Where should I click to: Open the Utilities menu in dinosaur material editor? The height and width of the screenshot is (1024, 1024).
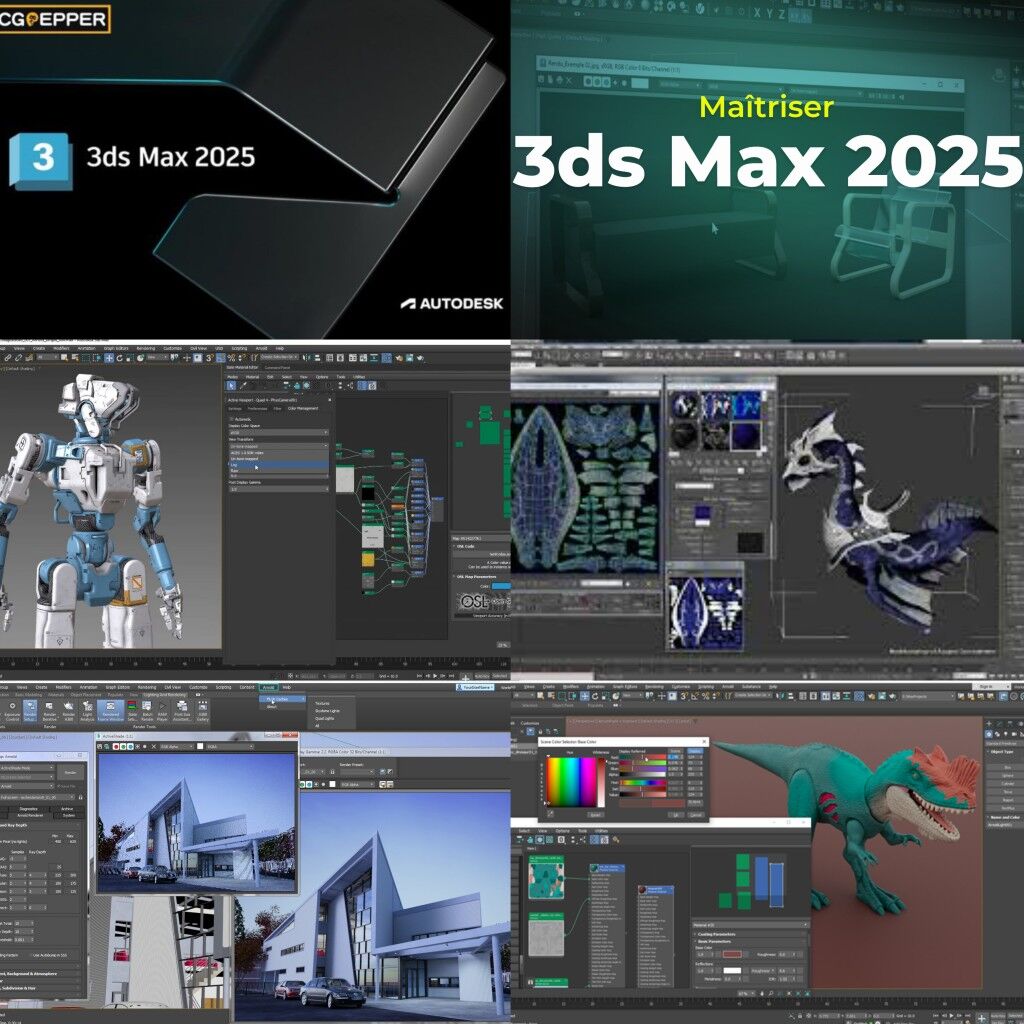point(601,831)
